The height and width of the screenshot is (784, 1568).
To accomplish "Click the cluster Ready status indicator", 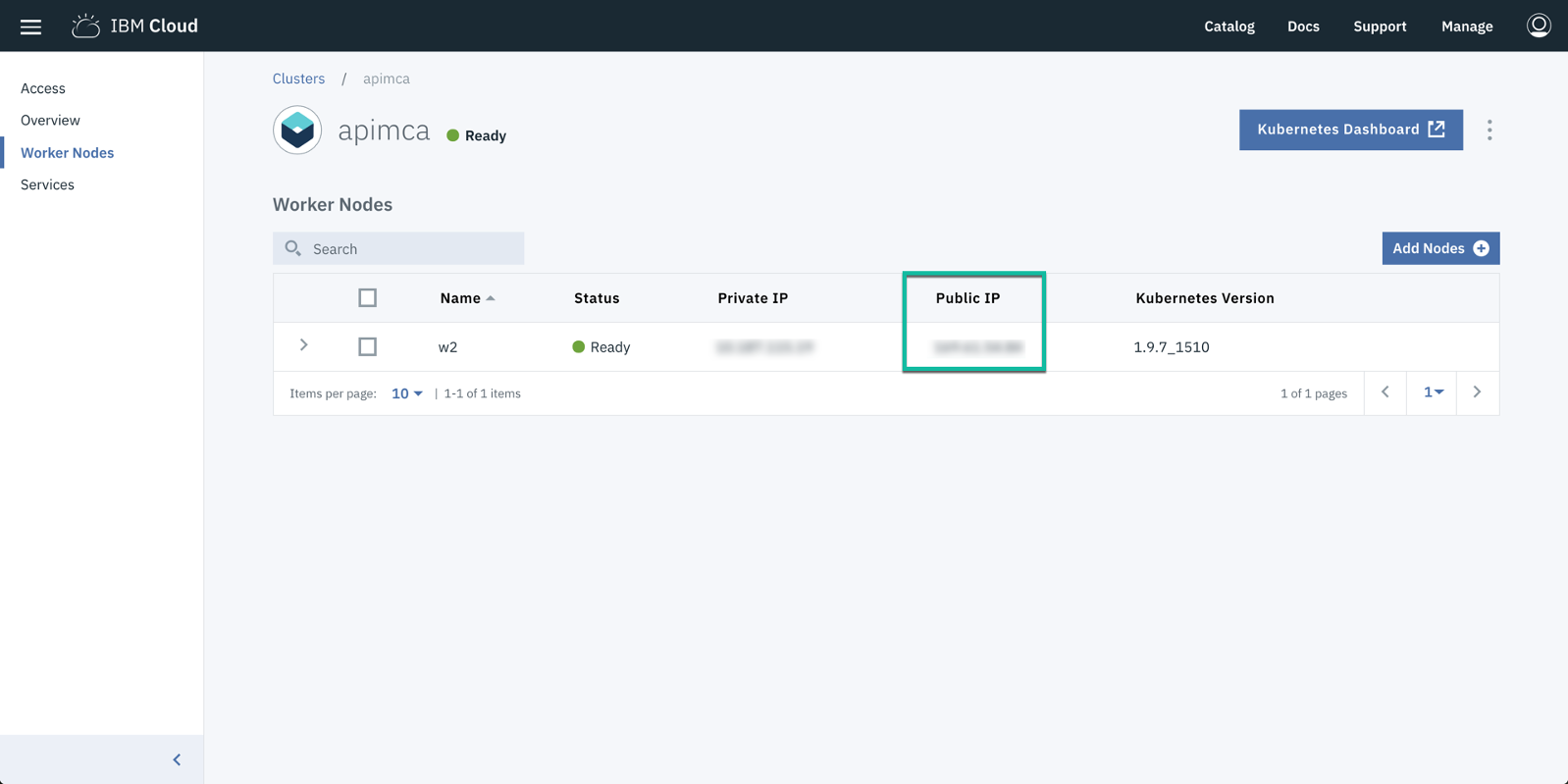I will [477, 135].
